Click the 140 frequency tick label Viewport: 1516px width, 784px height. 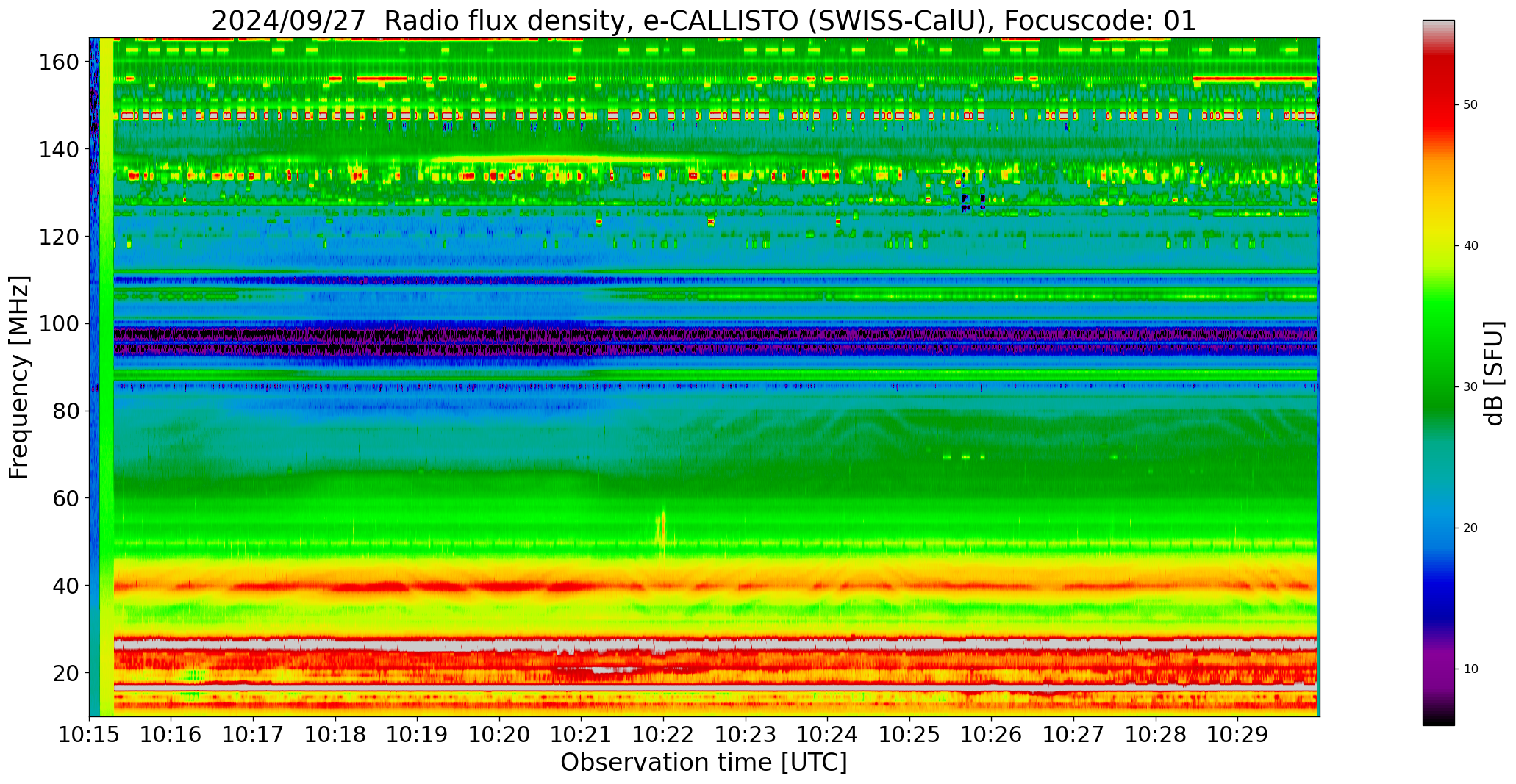pyautogui.click(x=59, y=149)
